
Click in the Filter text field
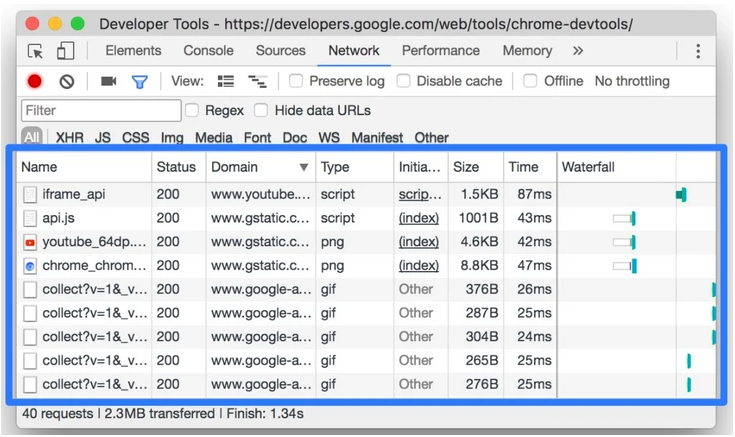tap(101, 110)
